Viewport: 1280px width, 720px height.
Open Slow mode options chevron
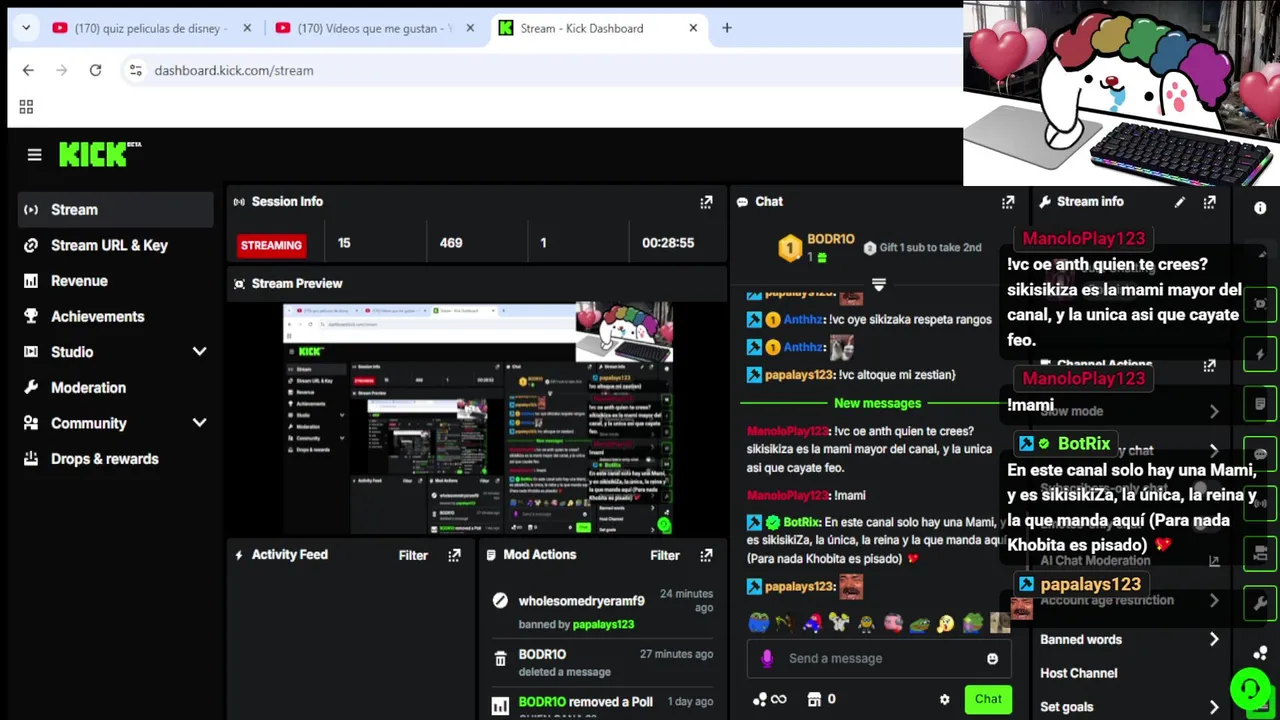[x=1214, y=411]
